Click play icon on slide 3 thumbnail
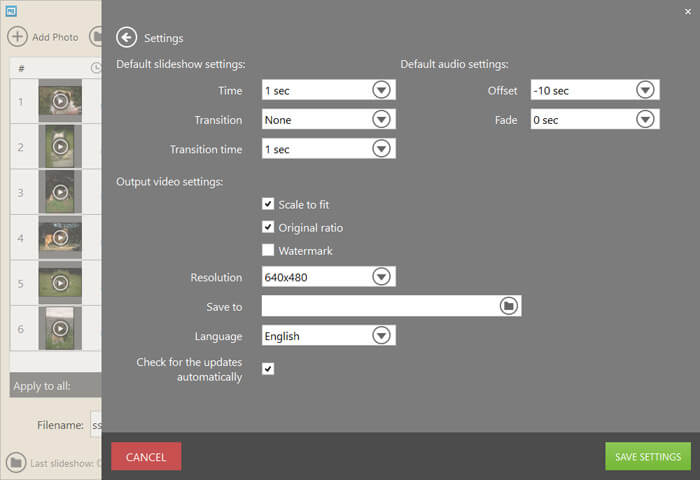 tap(60, 192)
